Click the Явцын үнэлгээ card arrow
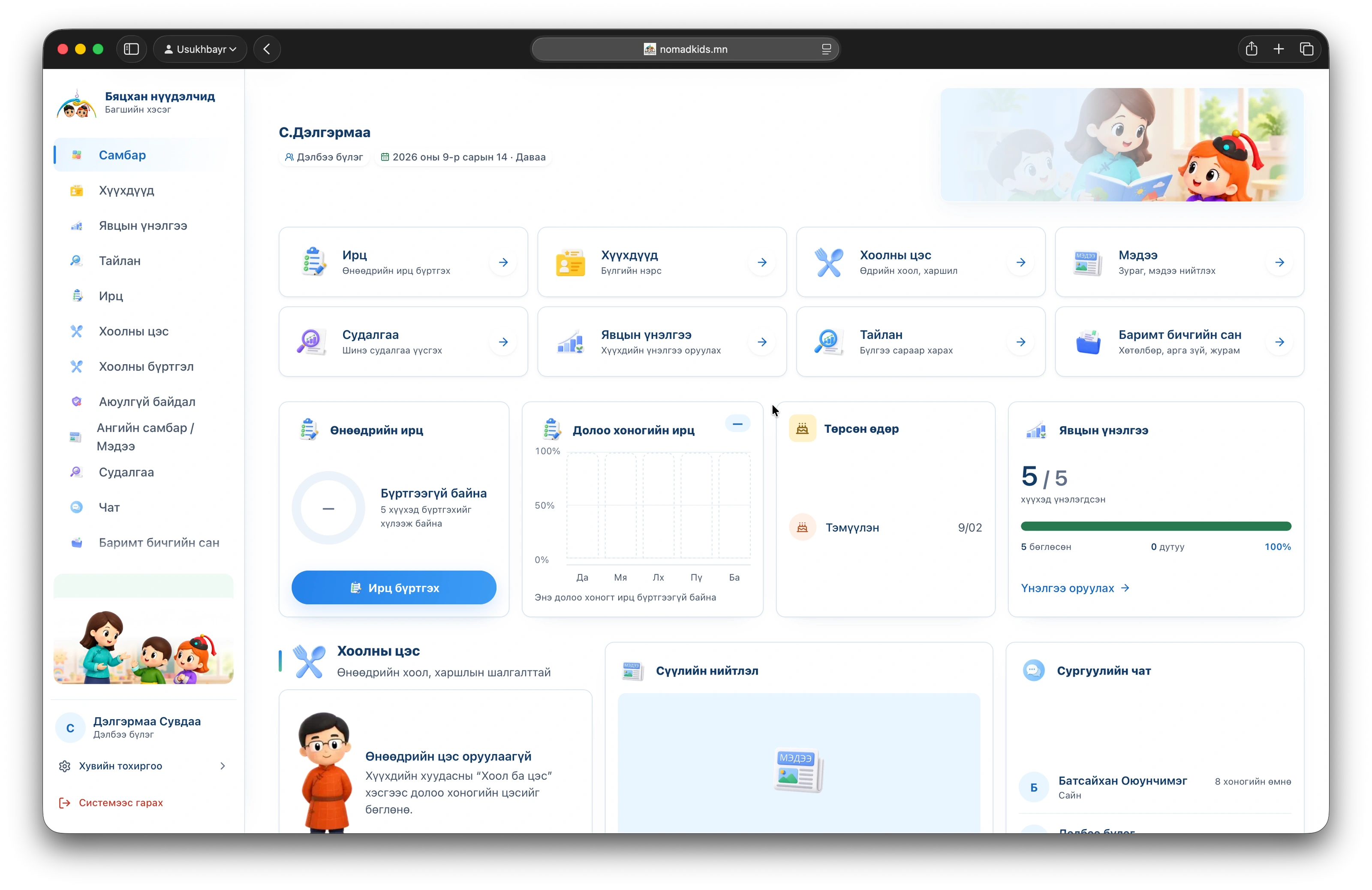Viewport: 1372px width, 890px height. coord(762,342)
